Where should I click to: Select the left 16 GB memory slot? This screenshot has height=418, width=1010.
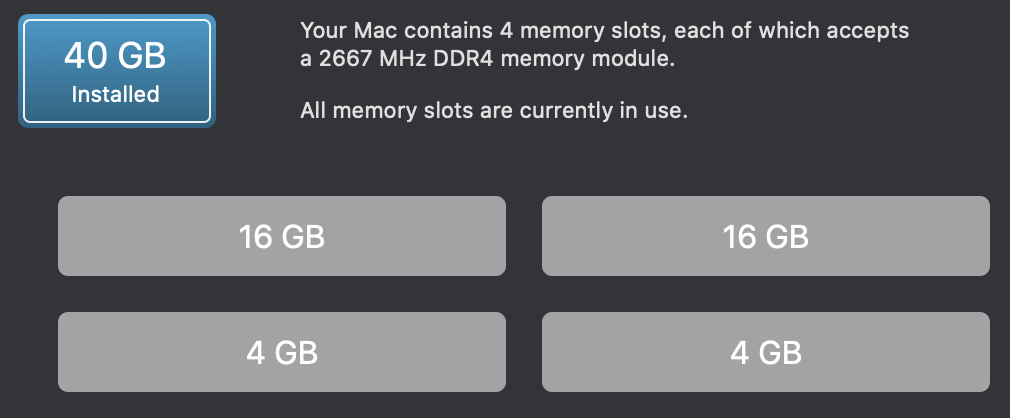coord(281,236)
